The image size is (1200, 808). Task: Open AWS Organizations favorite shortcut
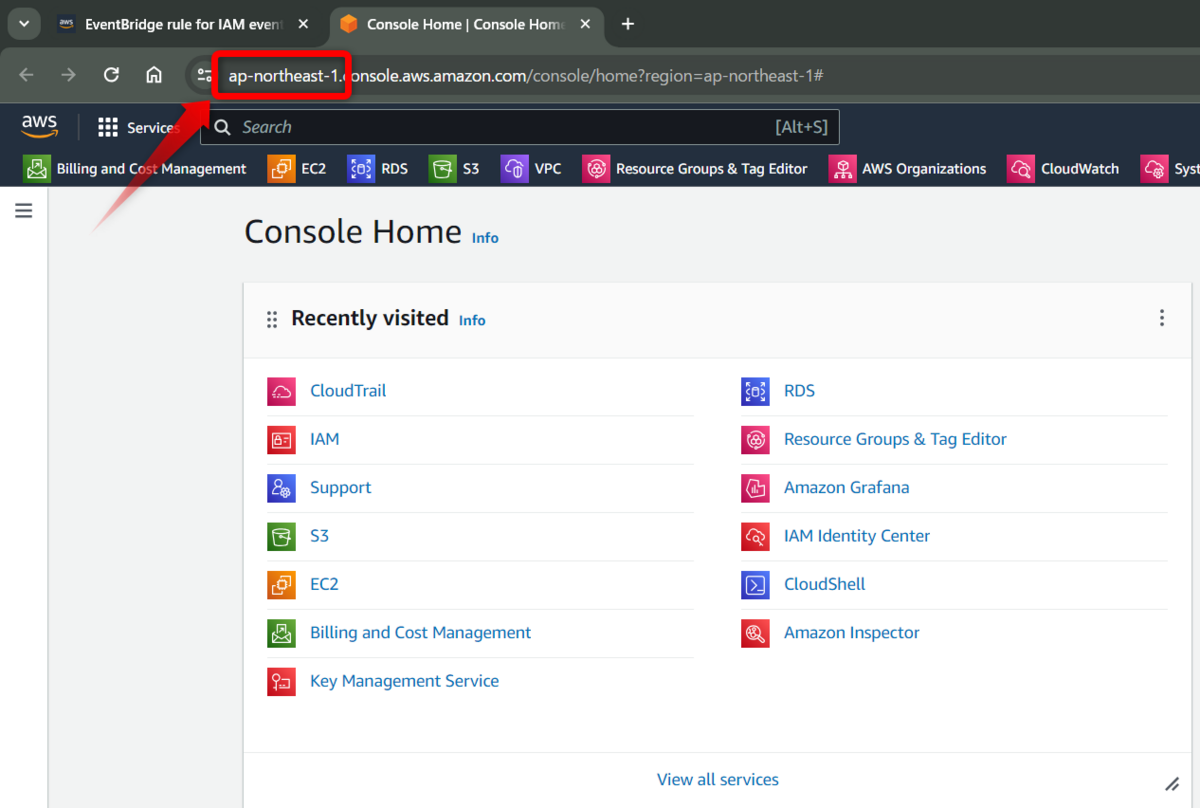[x=908, y=169]
